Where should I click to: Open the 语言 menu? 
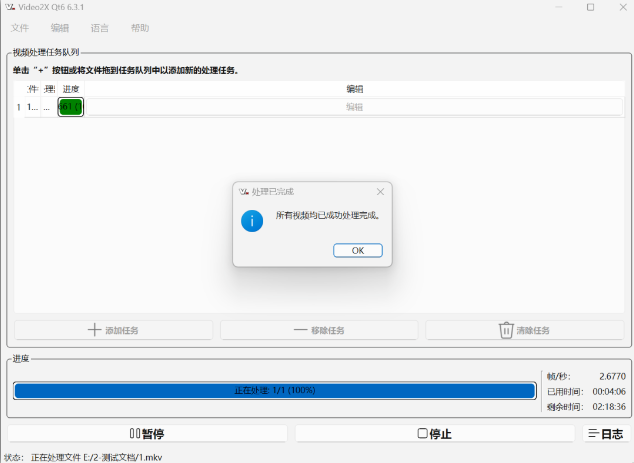[100, 28]
